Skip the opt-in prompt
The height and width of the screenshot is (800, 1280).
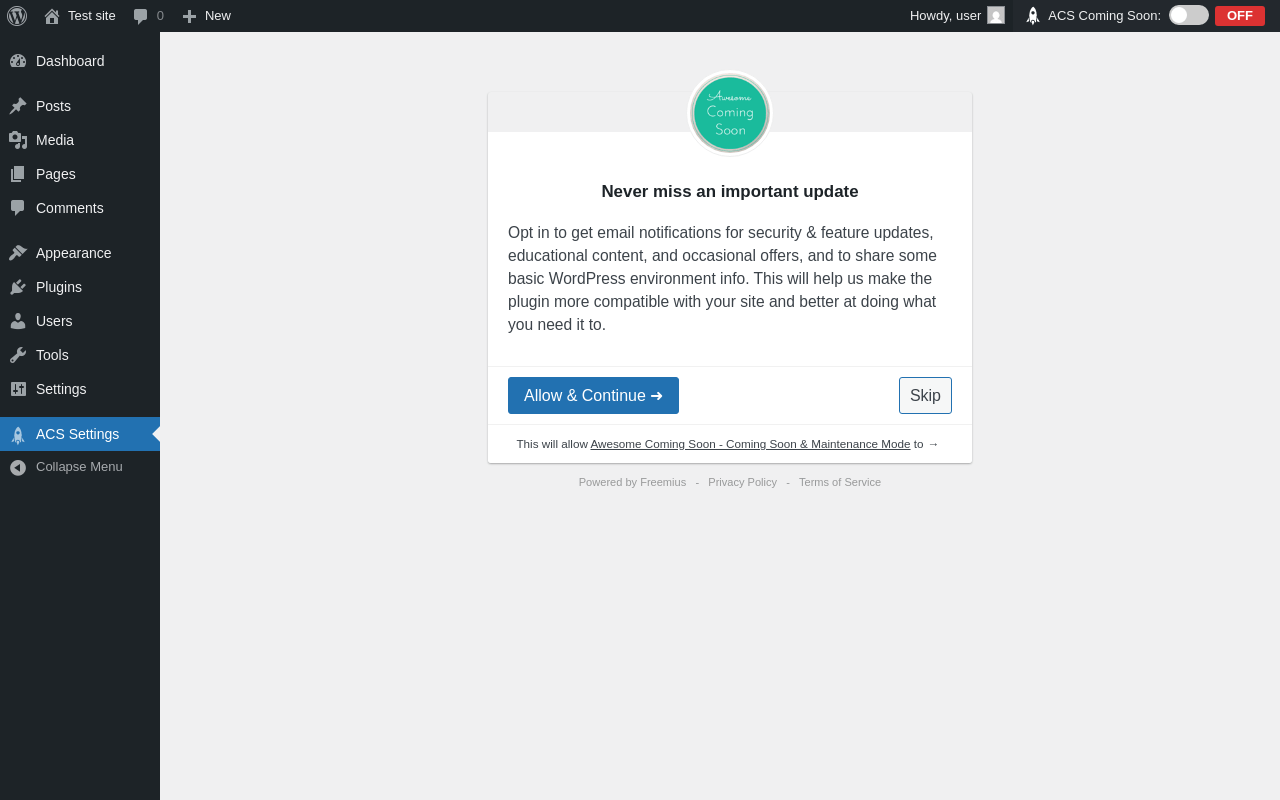[925, 395]
